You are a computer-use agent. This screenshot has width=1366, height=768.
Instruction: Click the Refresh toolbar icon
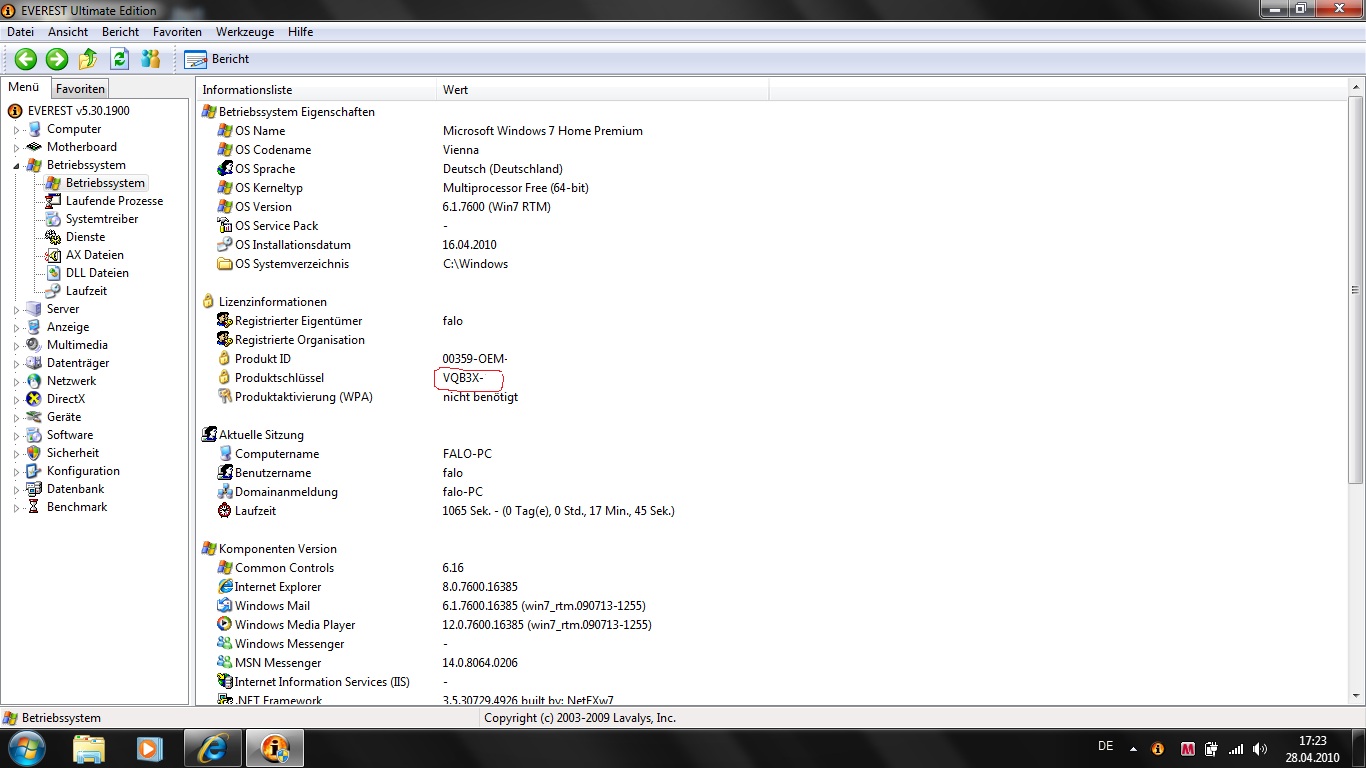point(119,59)
